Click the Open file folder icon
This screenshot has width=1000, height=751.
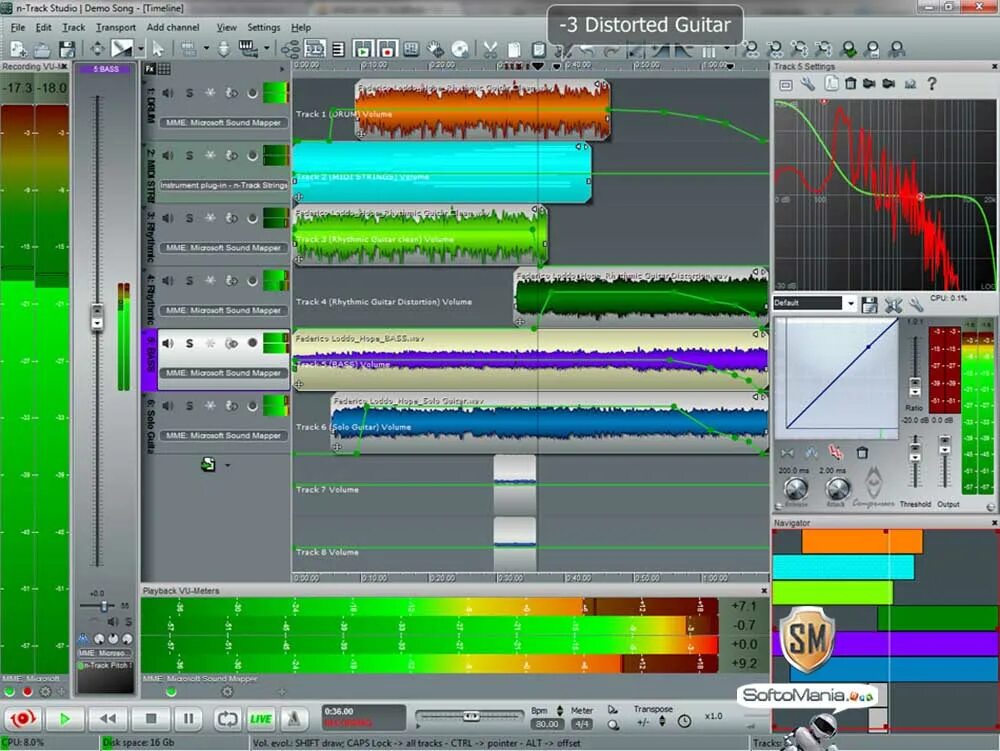(x=42, y=49)
